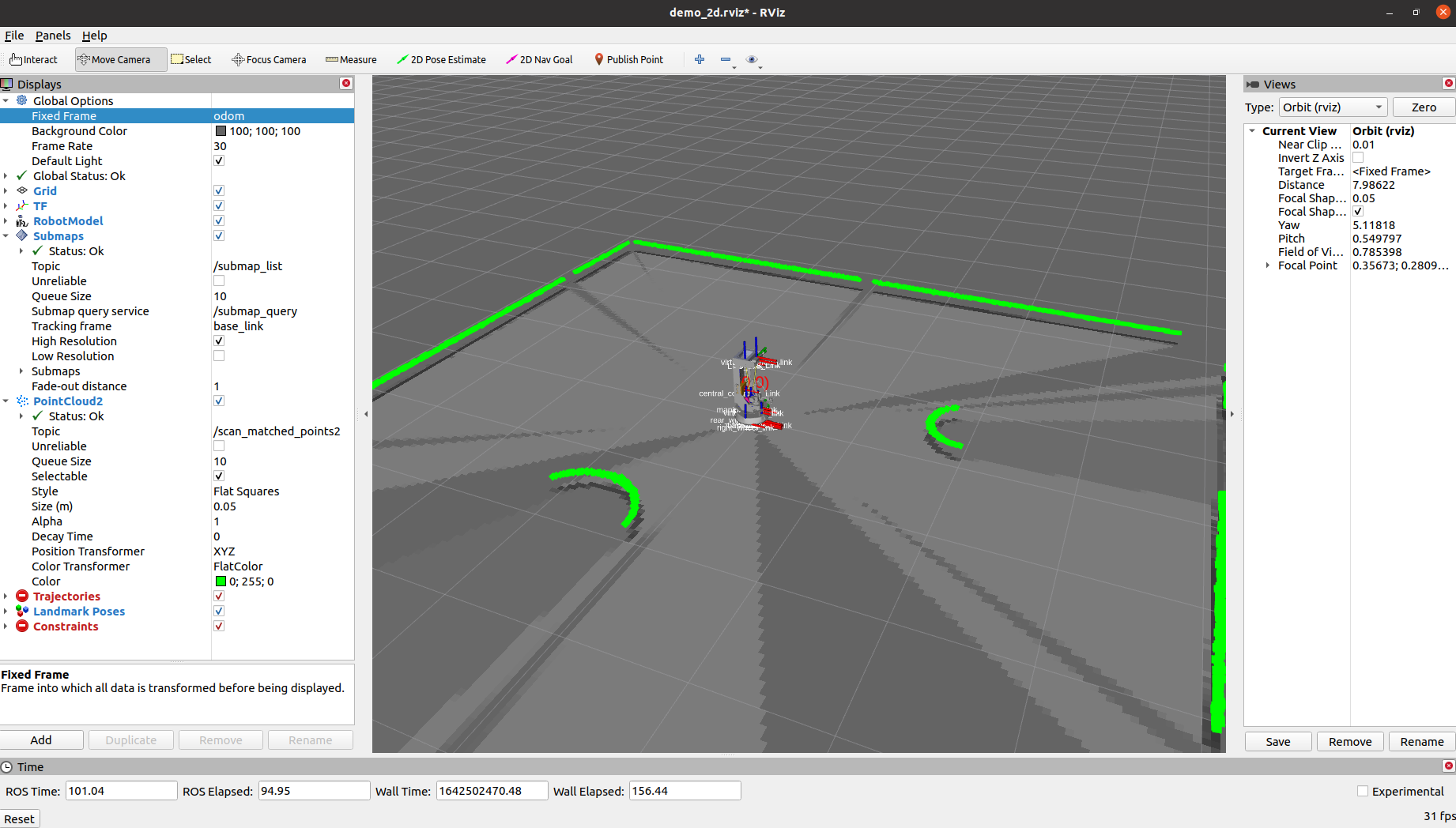
Task: Change the PointCloud2 green color swatch
Action: (221, 581)
